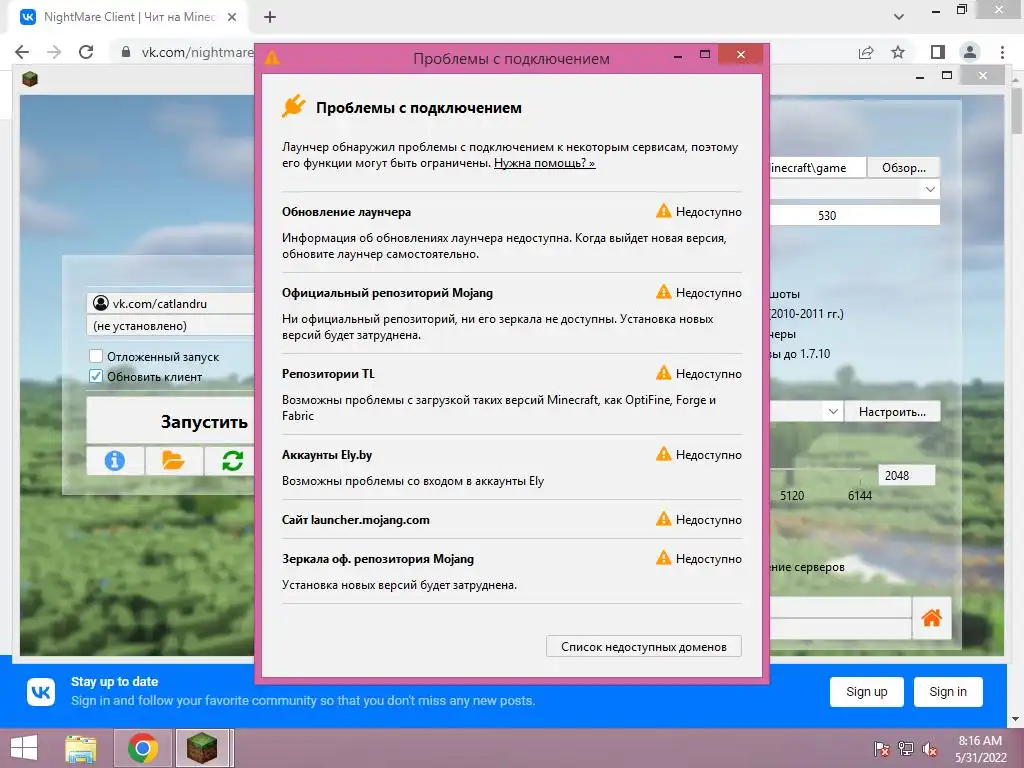Click warning icon next to Обновление лаунчера
1024x768 pixels.
tap(664, 211)
